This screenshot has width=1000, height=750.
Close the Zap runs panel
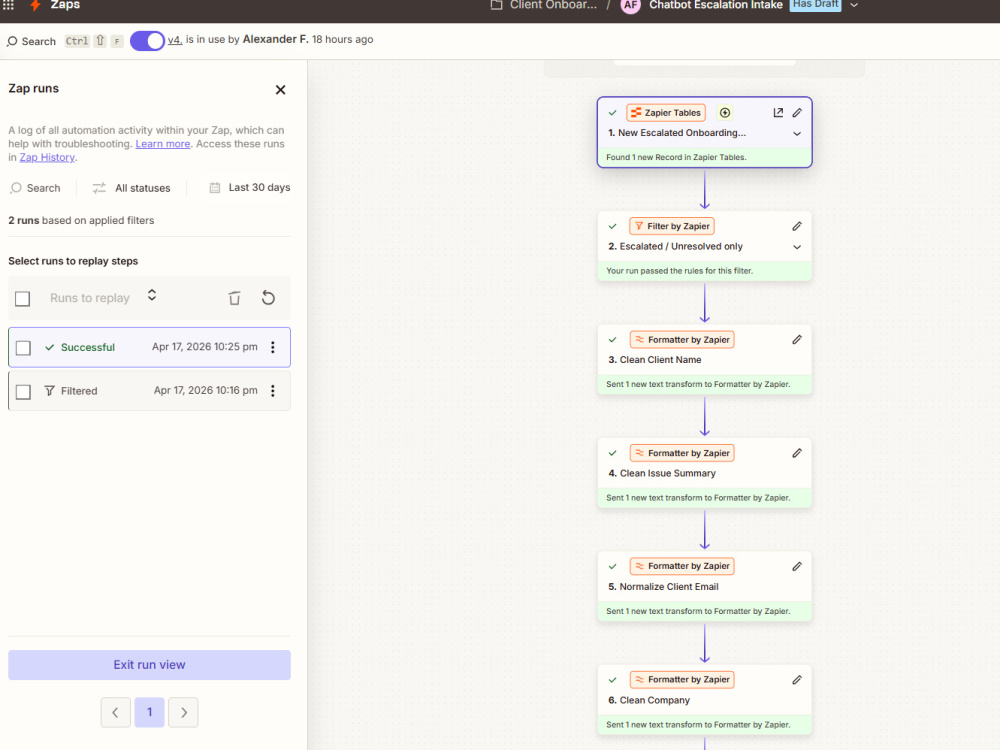pyautogui.click(x=280, y=90)
